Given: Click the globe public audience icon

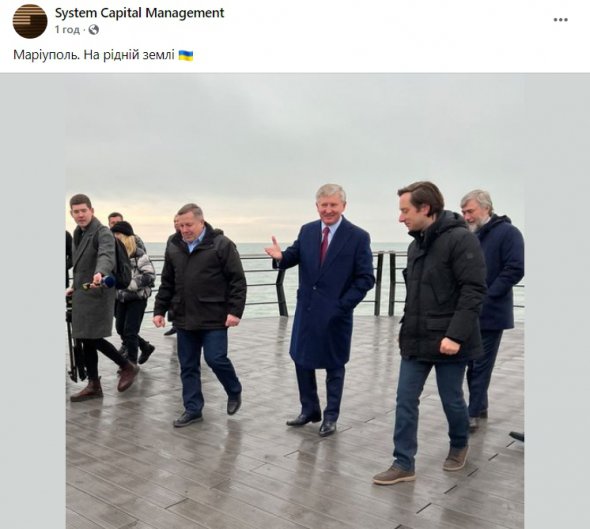Looking at the screenshot, I should pos(94,30).
